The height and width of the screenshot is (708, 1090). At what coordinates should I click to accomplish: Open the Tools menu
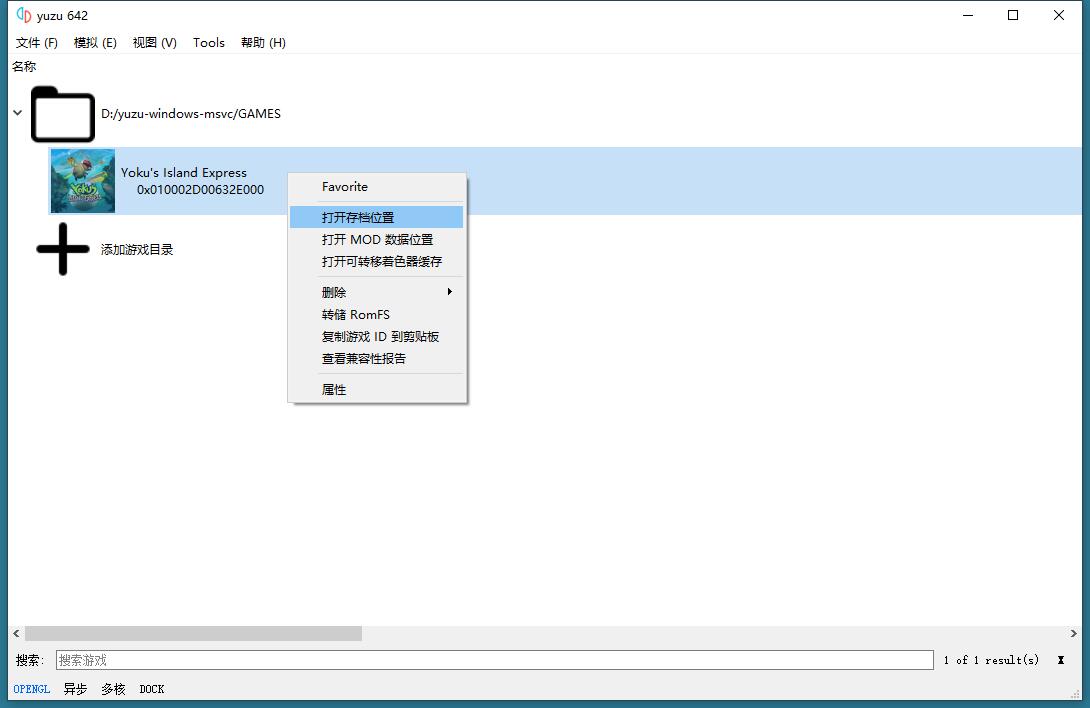tap(209, 42)
